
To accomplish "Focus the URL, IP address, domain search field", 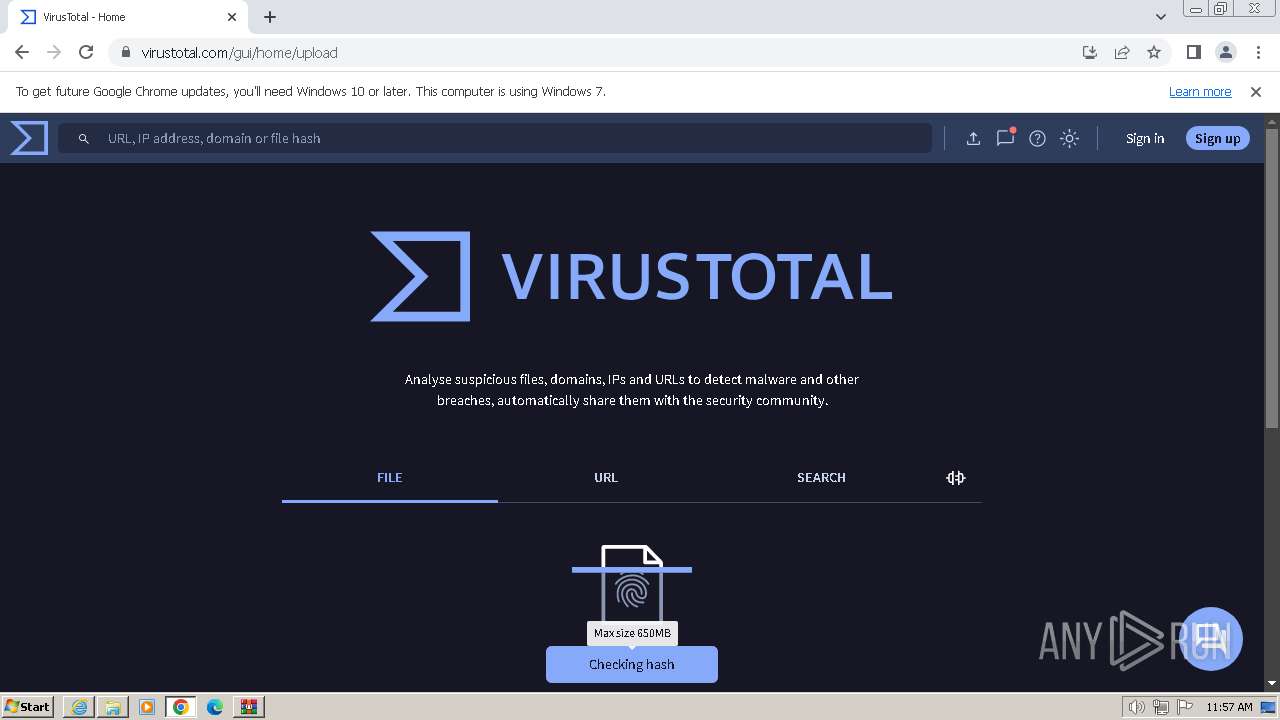I will click(494, 138).
